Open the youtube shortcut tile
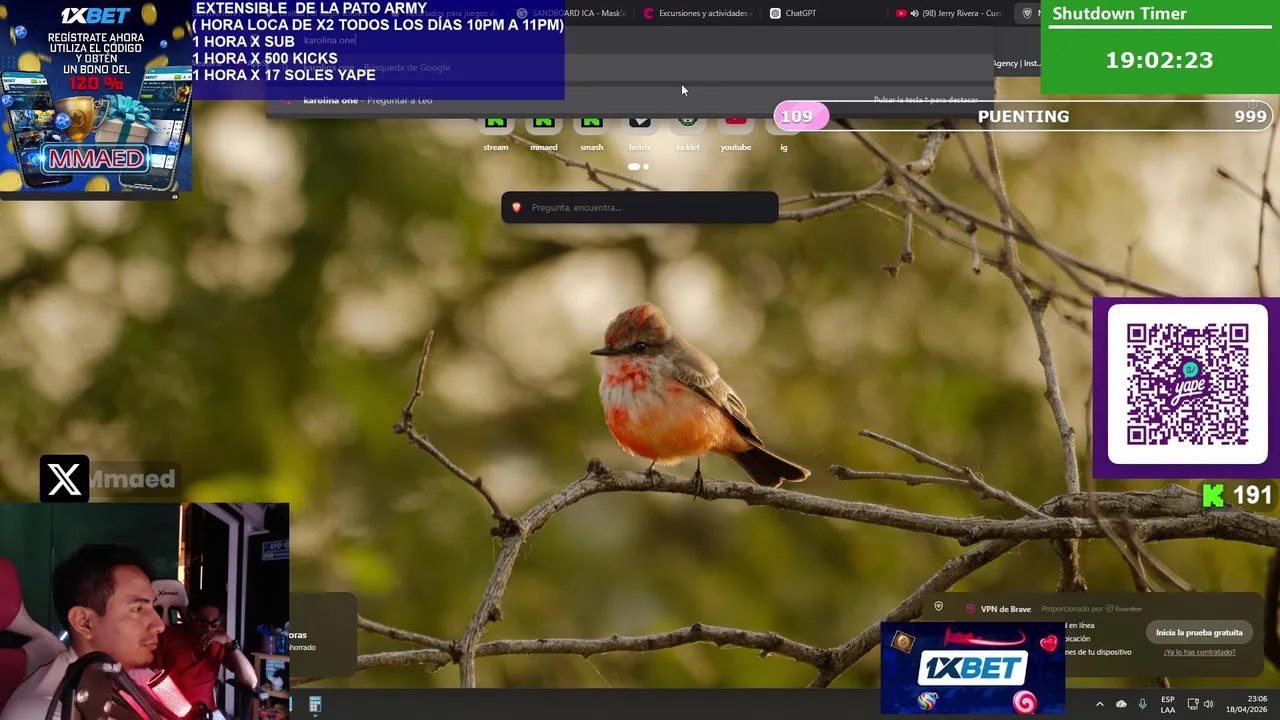The width and height of the screenshot is (1280, 720). (x=736, y=133)
